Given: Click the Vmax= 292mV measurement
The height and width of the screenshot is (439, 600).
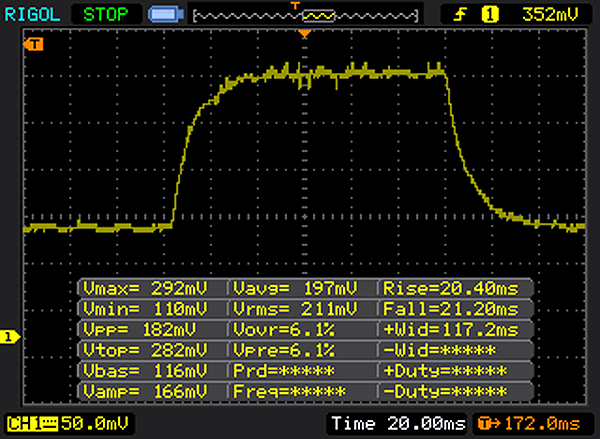Looking at the screenshot, I should pos(145,288).
